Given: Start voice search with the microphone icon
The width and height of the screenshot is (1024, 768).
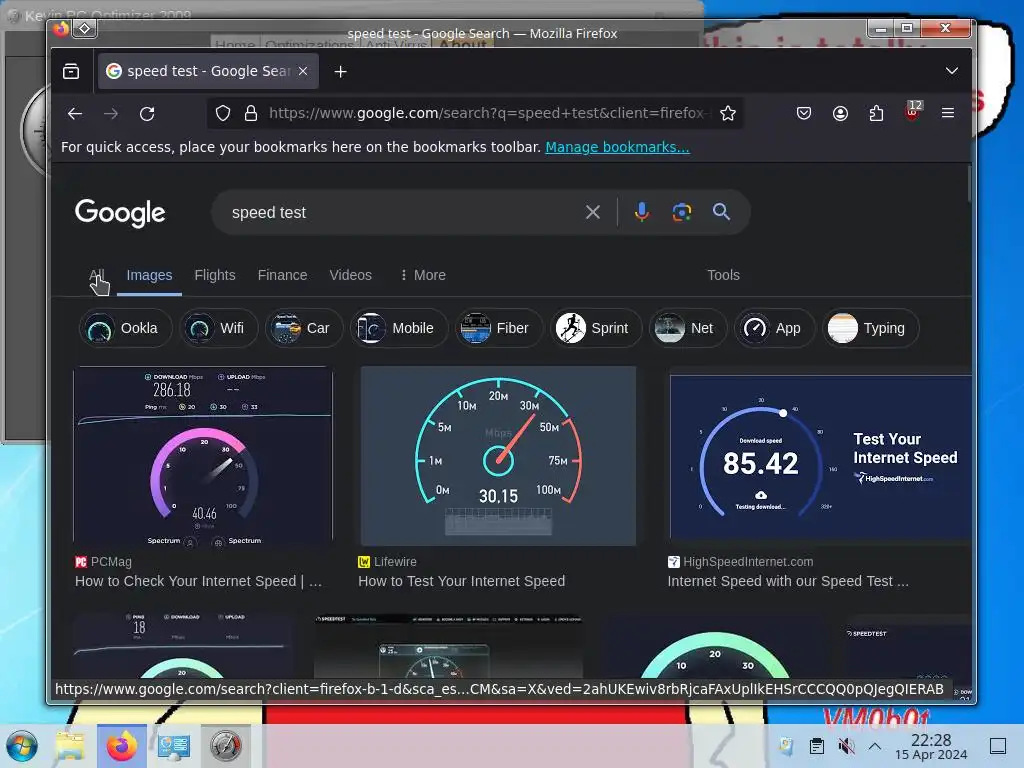Looking at the screenshot, I should point(642,212).
